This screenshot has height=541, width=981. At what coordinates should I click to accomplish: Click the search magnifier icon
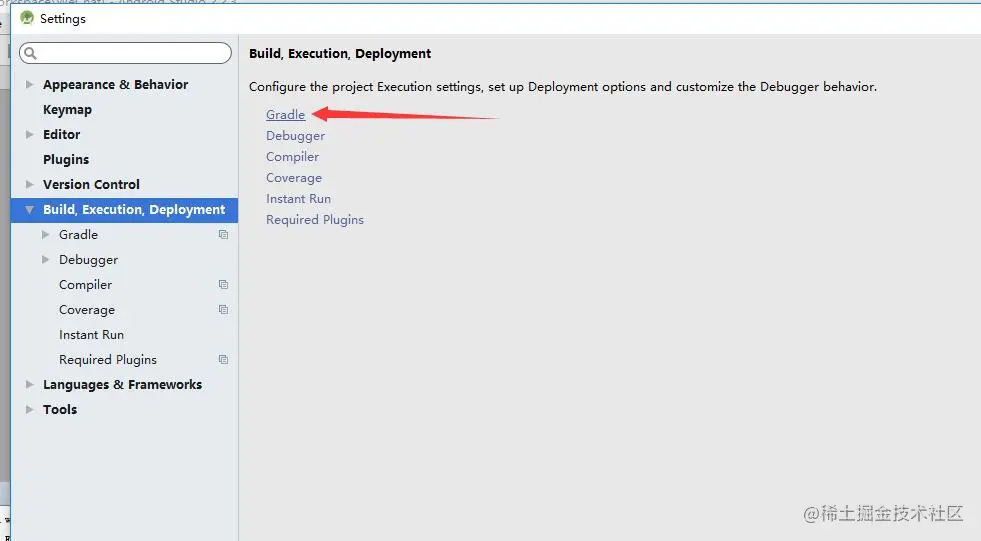[31, 53]
